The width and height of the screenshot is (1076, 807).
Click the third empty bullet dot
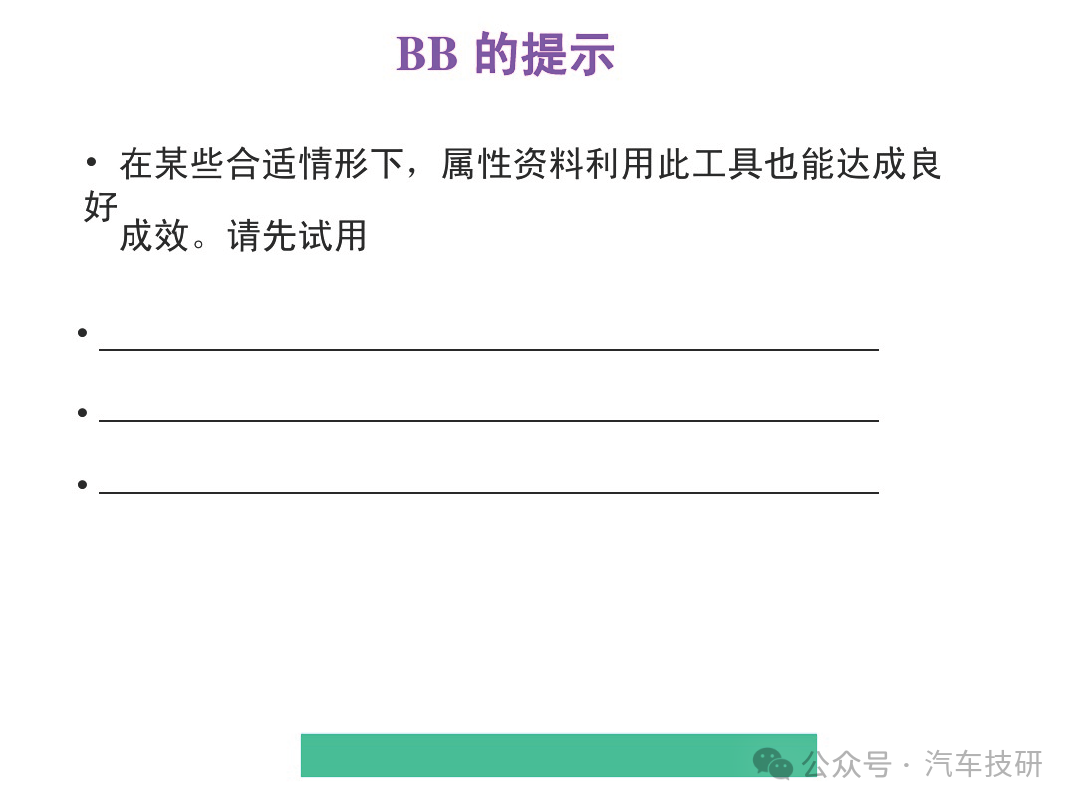pyautogui.click(x=82, y=484)
